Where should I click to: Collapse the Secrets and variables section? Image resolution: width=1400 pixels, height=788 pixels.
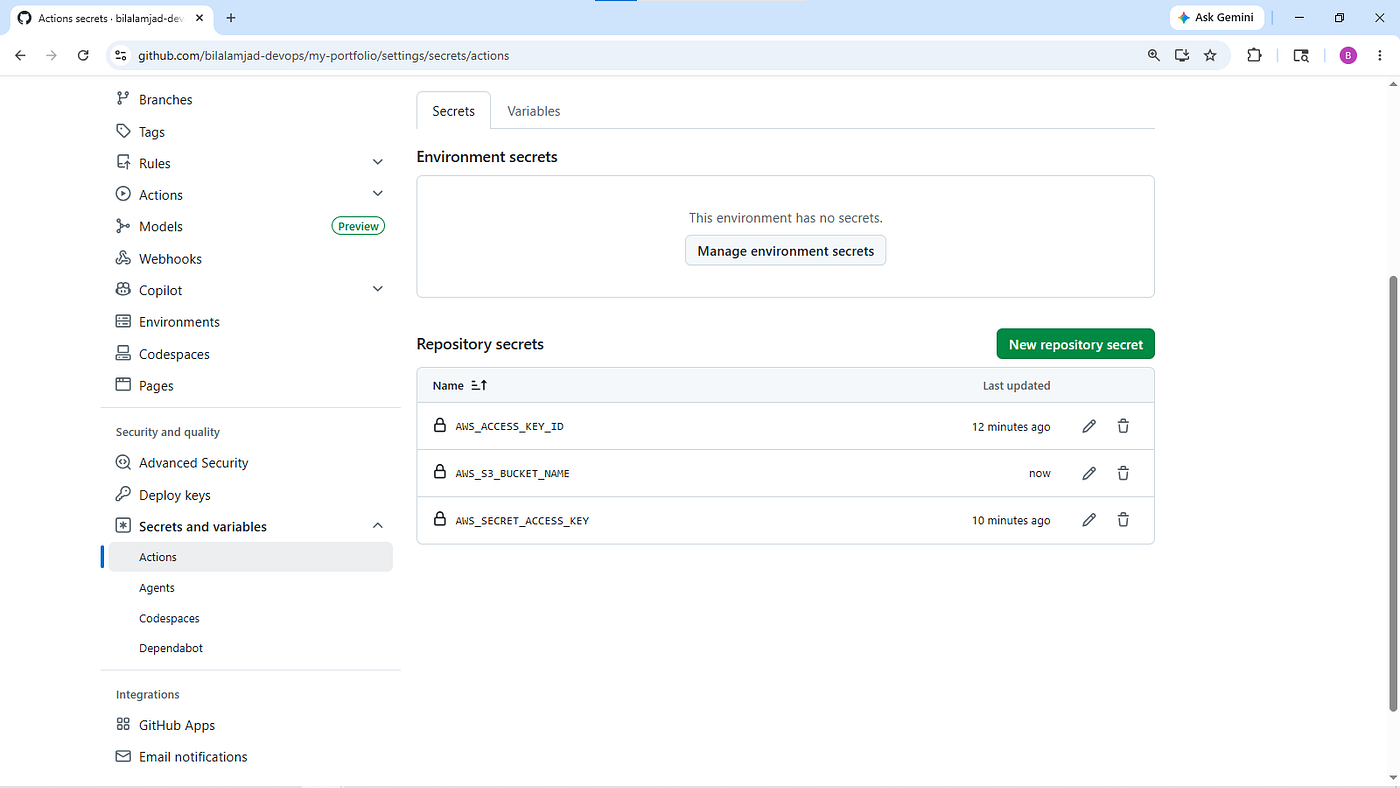coord(378,526)
